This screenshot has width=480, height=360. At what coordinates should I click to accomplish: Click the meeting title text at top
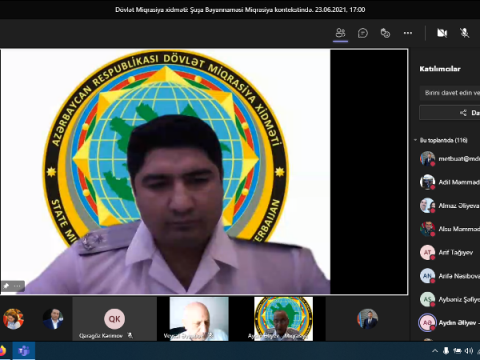(x=240, y=10)
